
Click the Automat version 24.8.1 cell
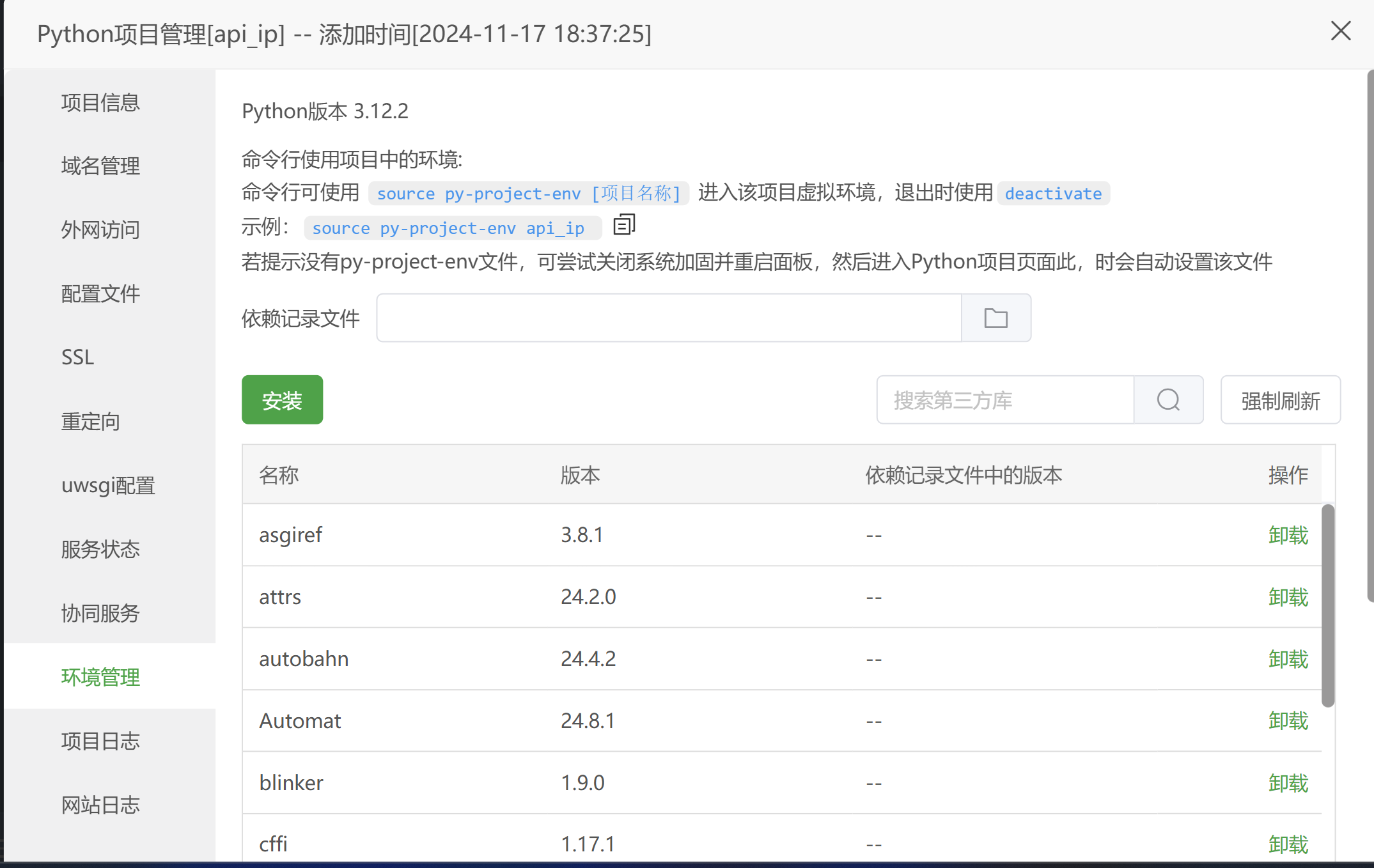pos(588,721)
